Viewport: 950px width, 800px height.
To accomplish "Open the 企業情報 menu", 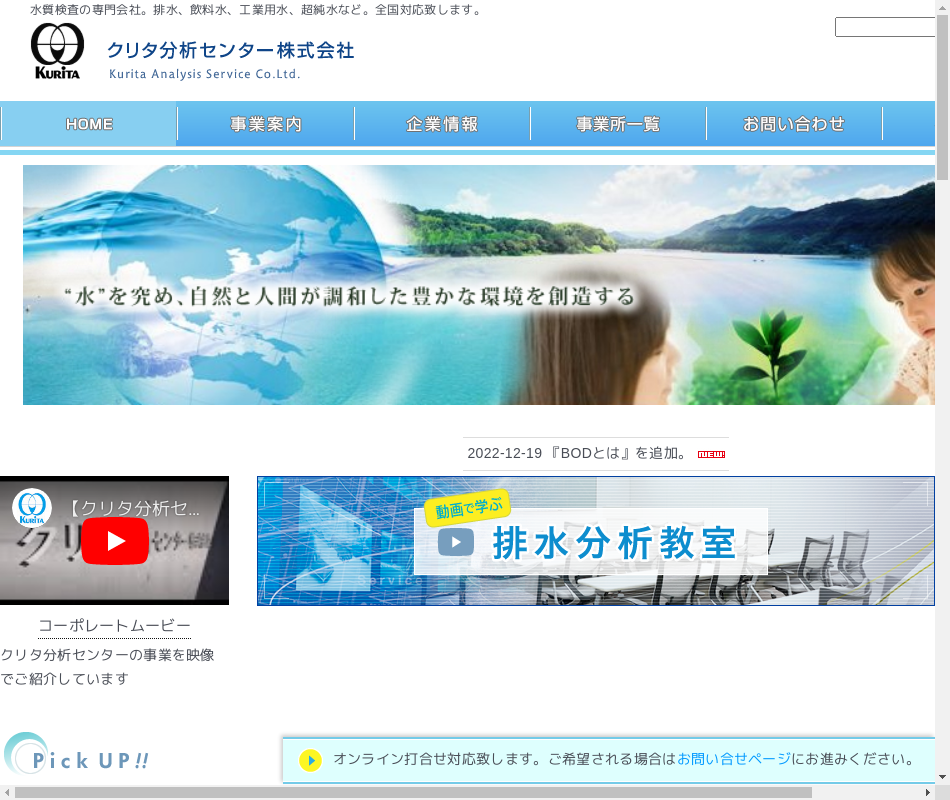I will click(442, 124).
